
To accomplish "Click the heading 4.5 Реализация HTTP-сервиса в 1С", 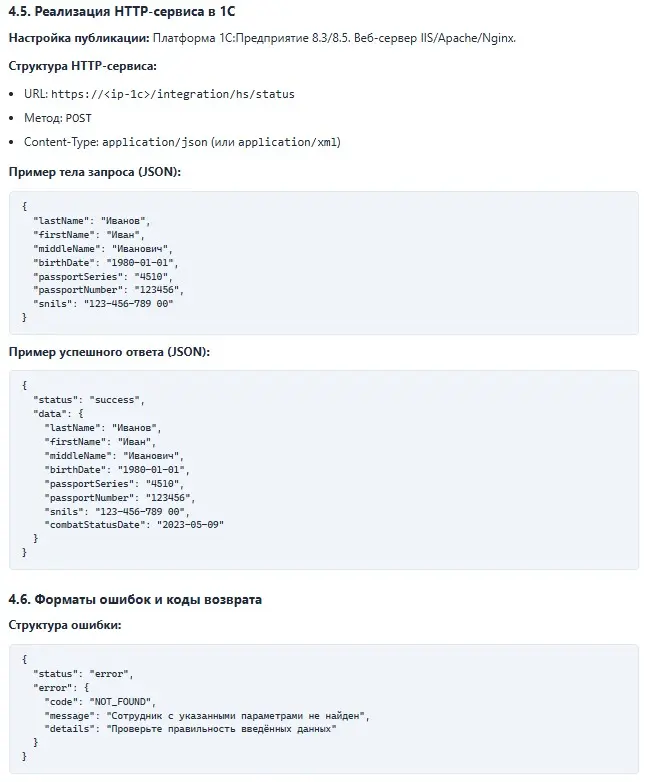I will tap(122, 11).
